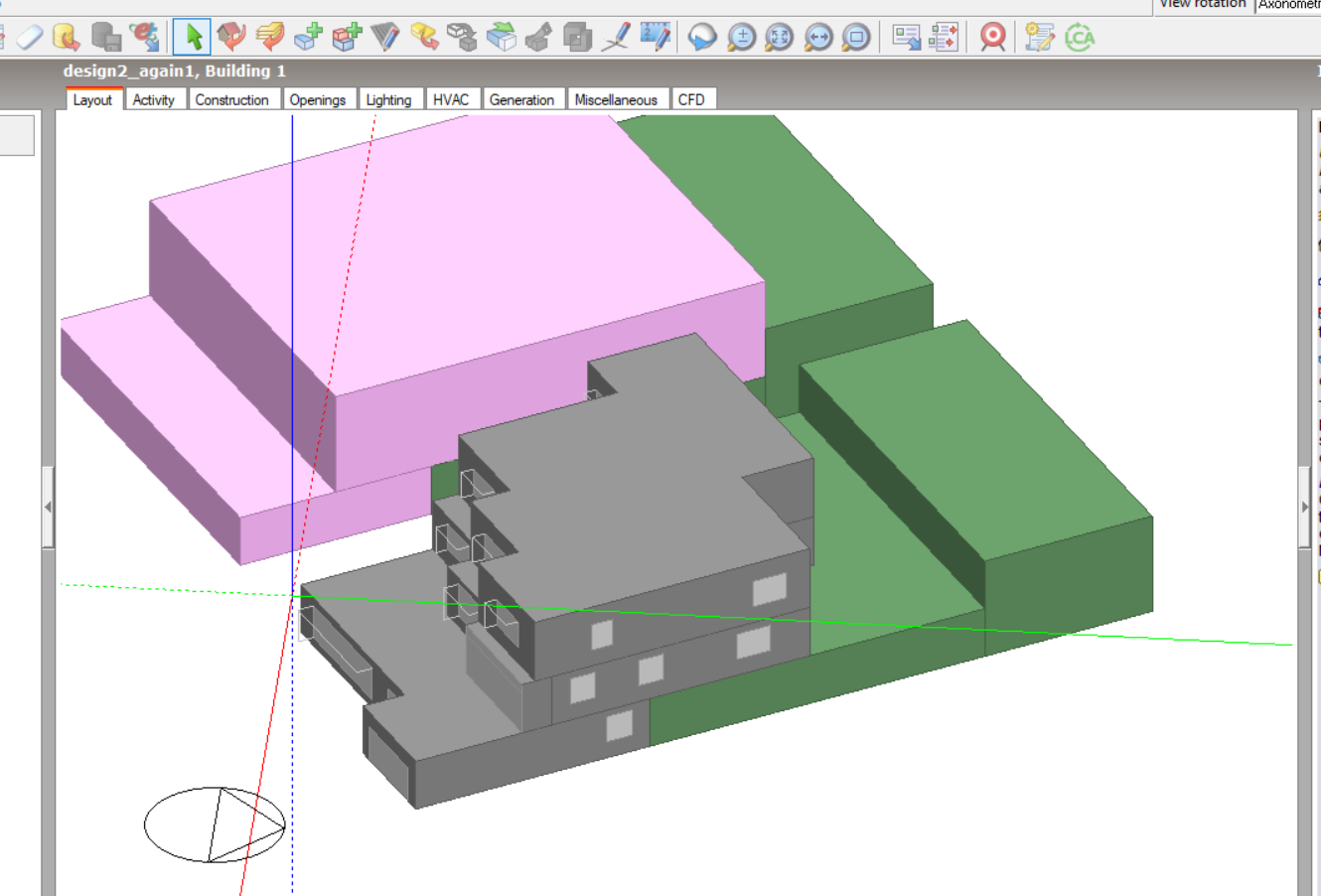1321x896 pixels.
Task: Collapse the left navigator panel arrow
Action: (x=48, y=507)
